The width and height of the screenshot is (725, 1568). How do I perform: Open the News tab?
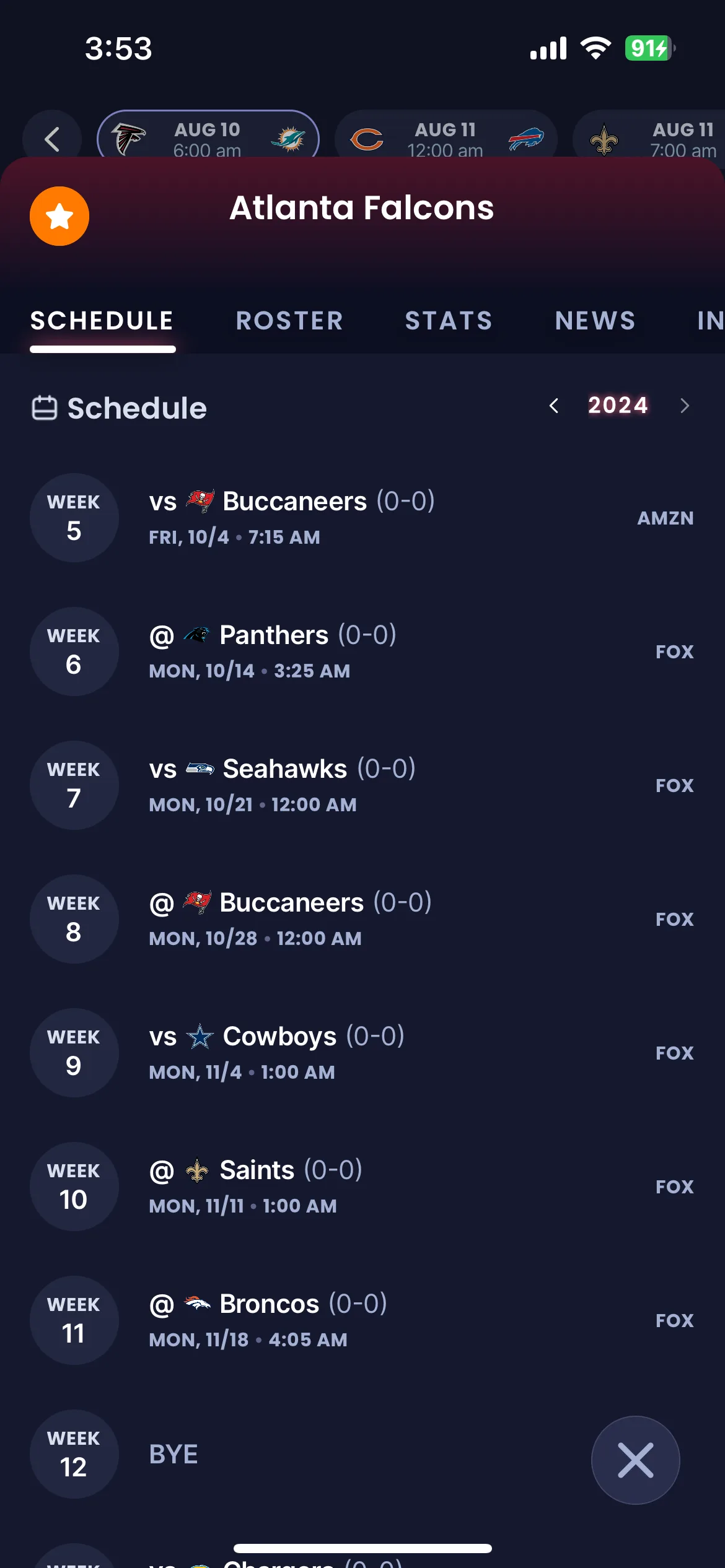tap(595, 321)
